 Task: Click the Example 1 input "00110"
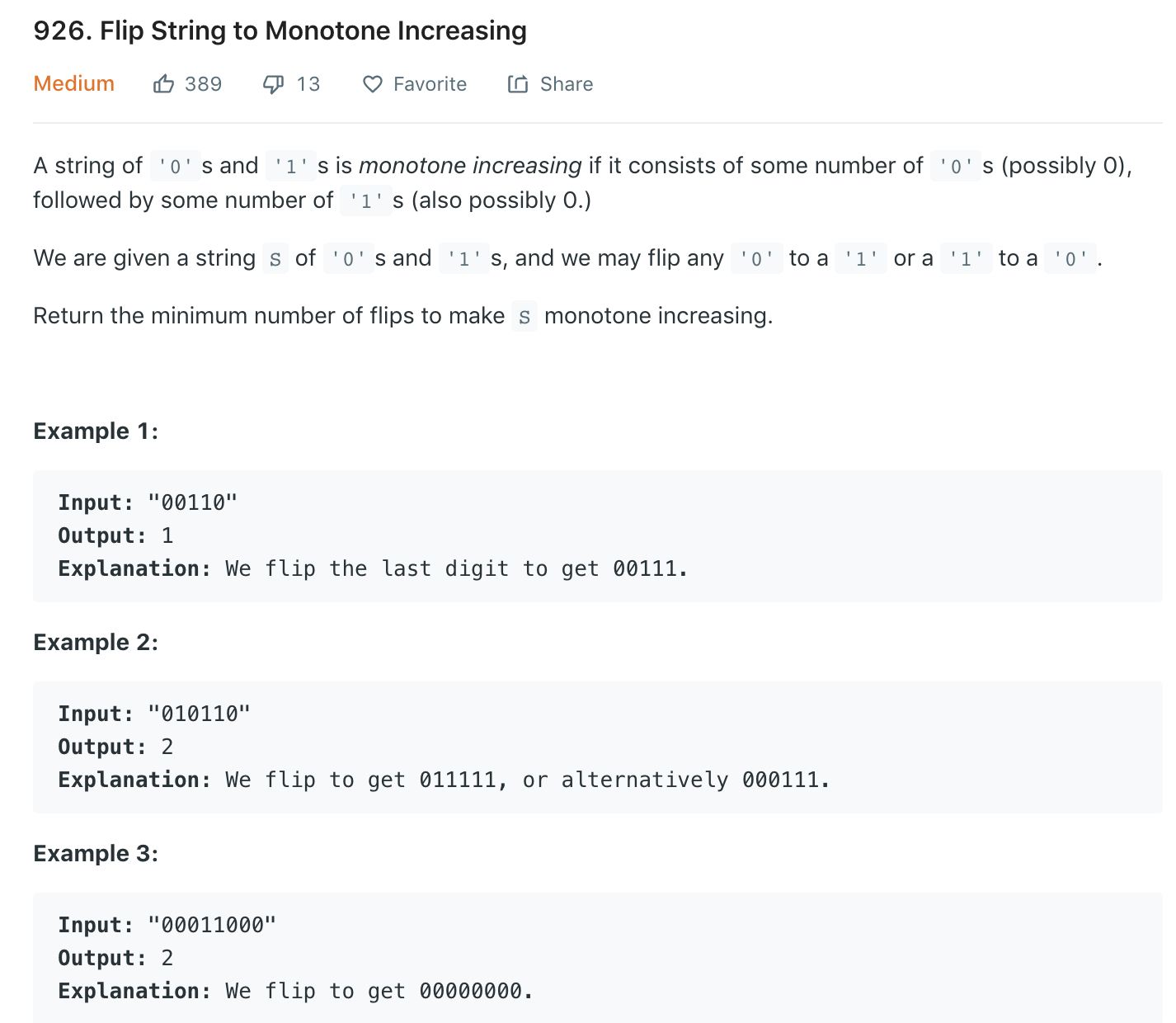coord(192,502)
